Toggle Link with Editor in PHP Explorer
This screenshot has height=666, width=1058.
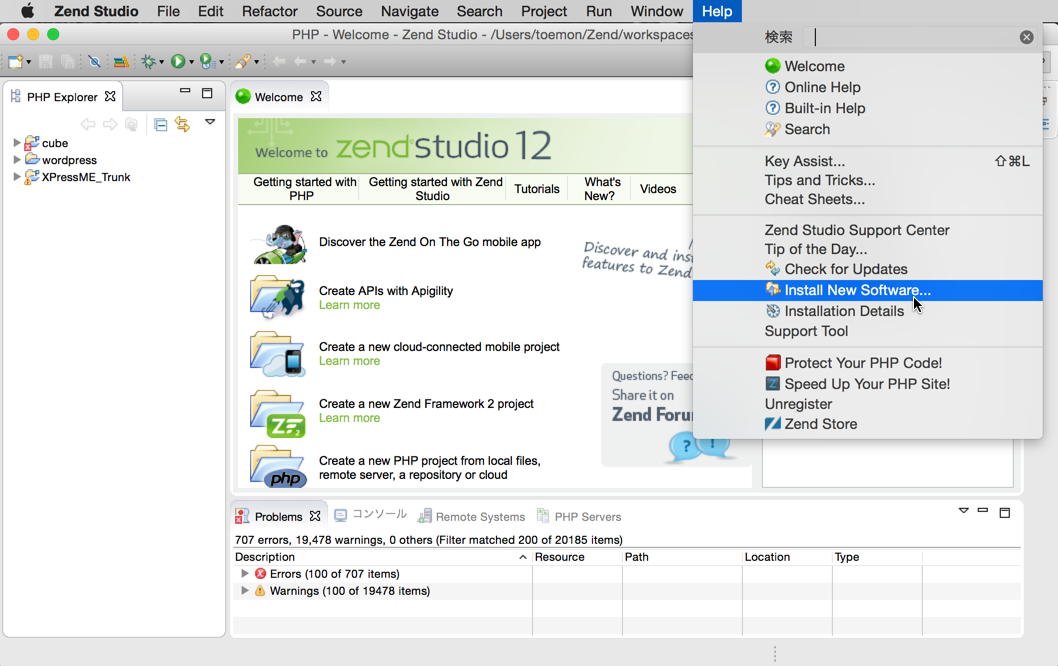pos(182,124)
